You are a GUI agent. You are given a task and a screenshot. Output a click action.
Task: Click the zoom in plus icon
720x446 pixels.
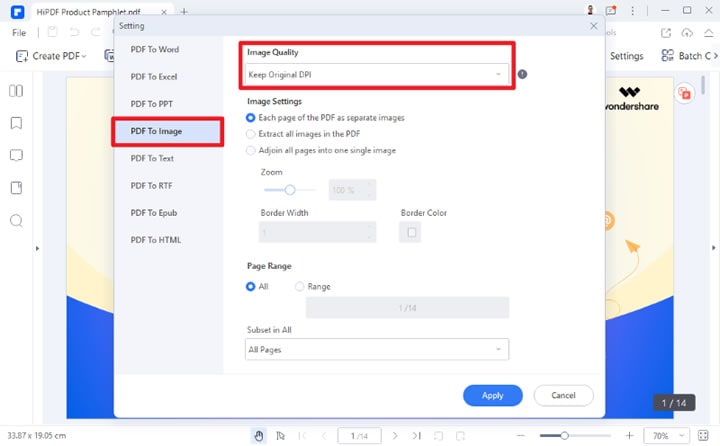630,435
